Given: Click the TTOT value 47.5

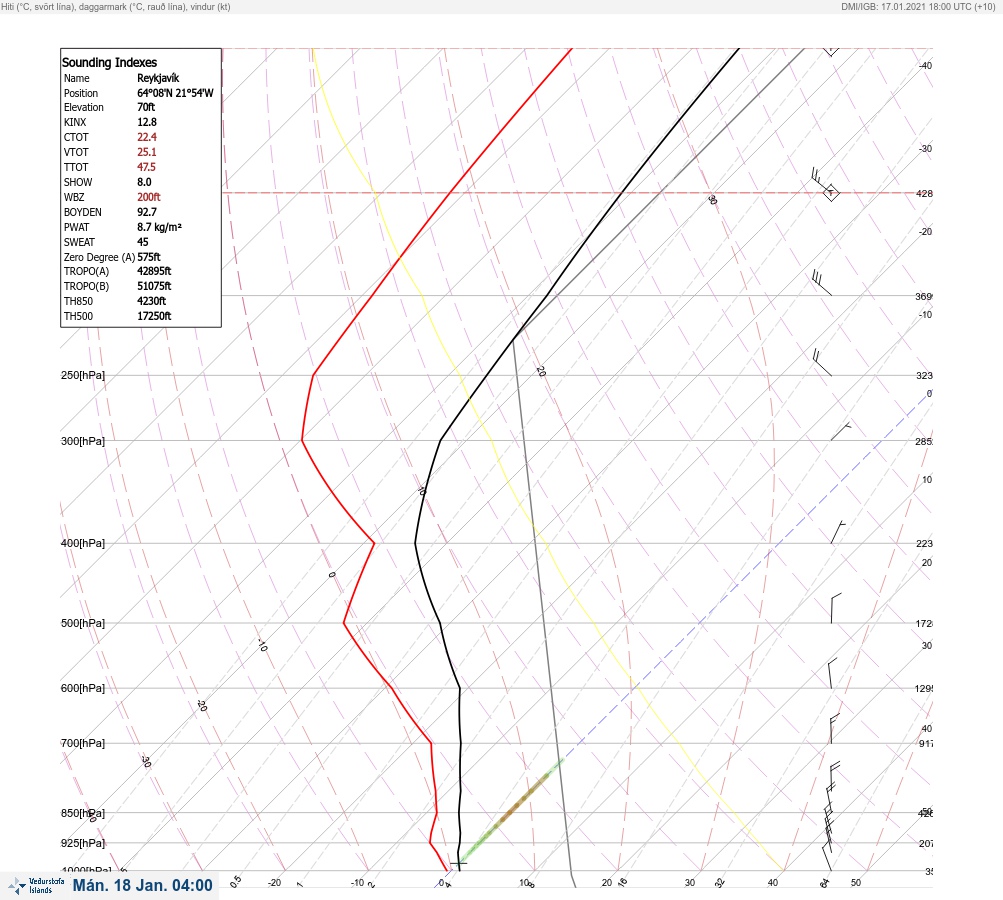Looking at the screenshot, I should pos(146,167).
